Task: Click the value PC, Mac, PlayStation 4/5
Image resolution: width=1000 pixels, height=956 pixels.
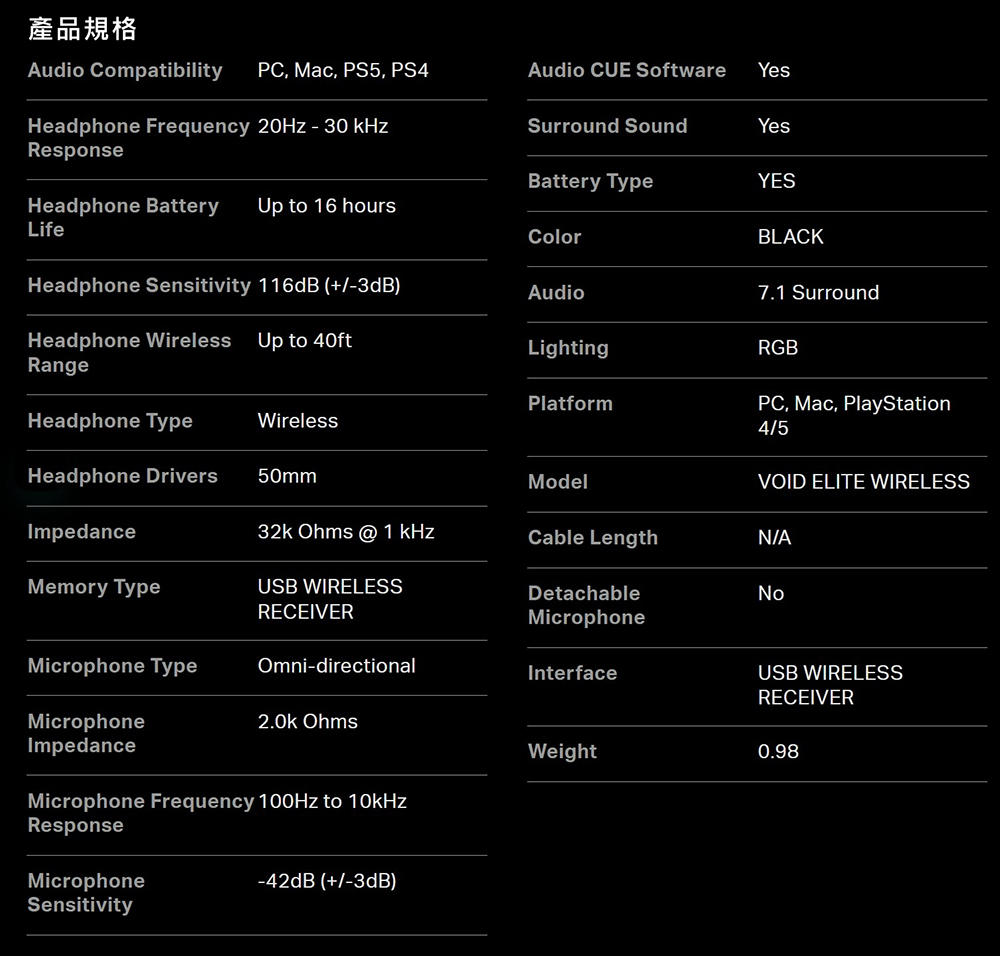Action: coord(854,416)
